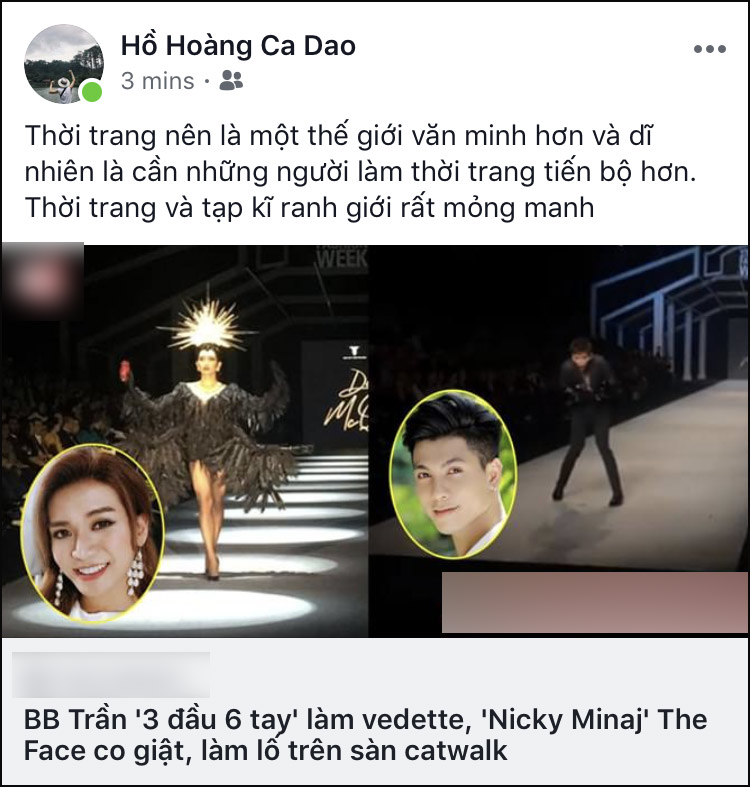Click the blurred pink rectangle under the right photo

tap(595, 602)
